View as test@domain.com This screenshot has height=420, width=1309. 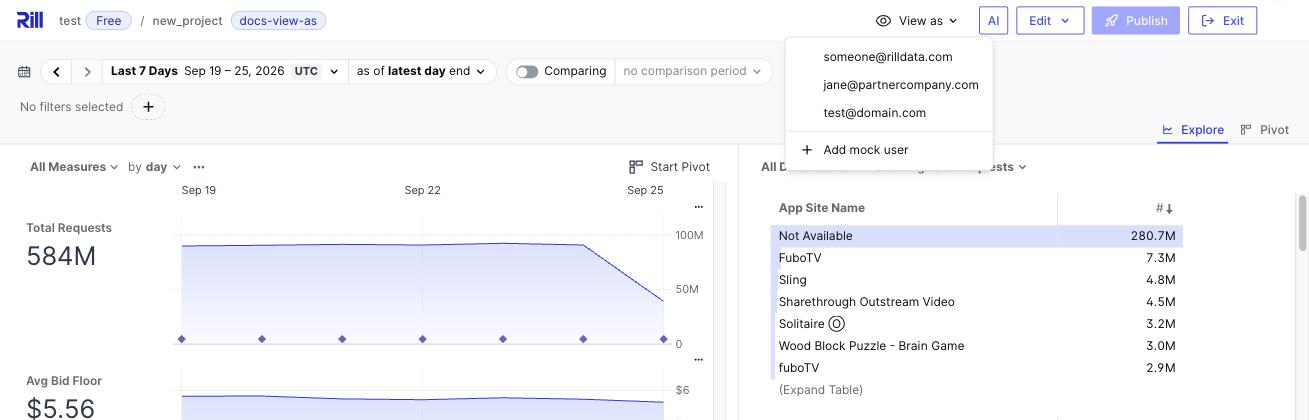click(888, 113)
